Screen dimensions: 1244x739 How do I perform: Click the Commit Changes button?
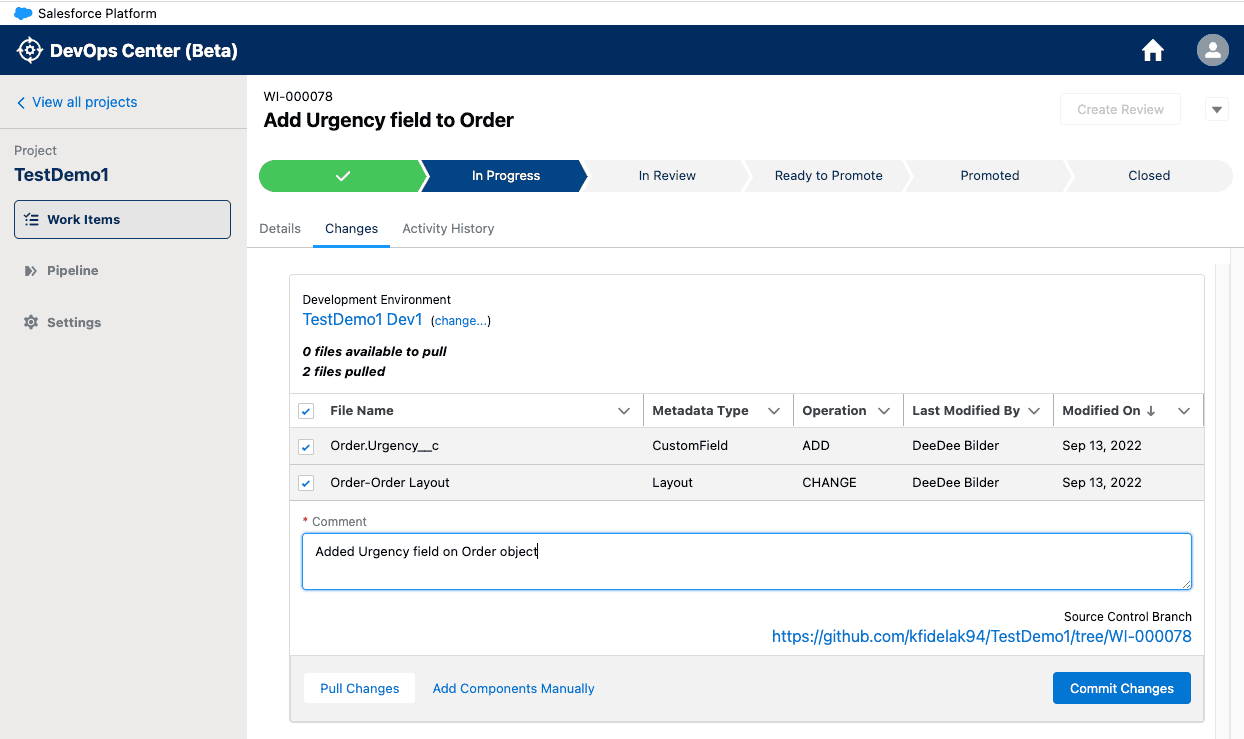pyautogui.click(x=1121, y=688)
